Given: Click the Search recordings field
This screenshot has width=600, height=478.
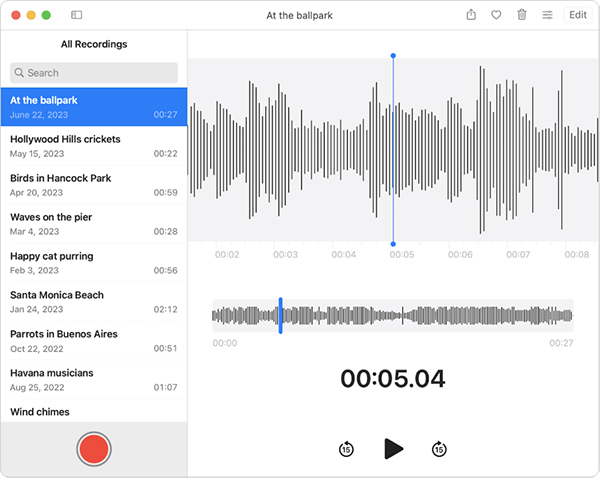Looking at the screenshot, I should coord(94,73).
